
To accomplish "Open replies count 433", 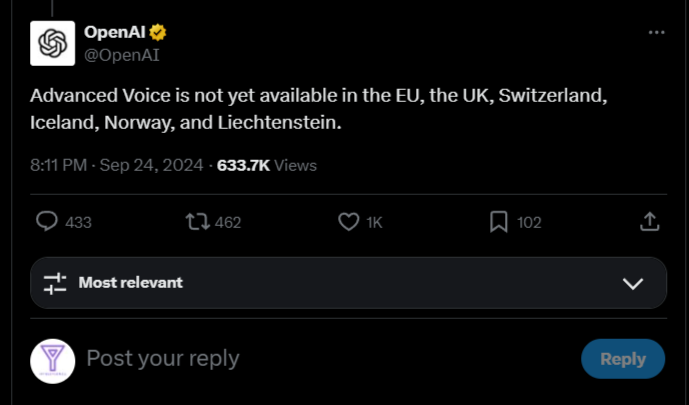I will pyautogui.click(x=78, y=223).
